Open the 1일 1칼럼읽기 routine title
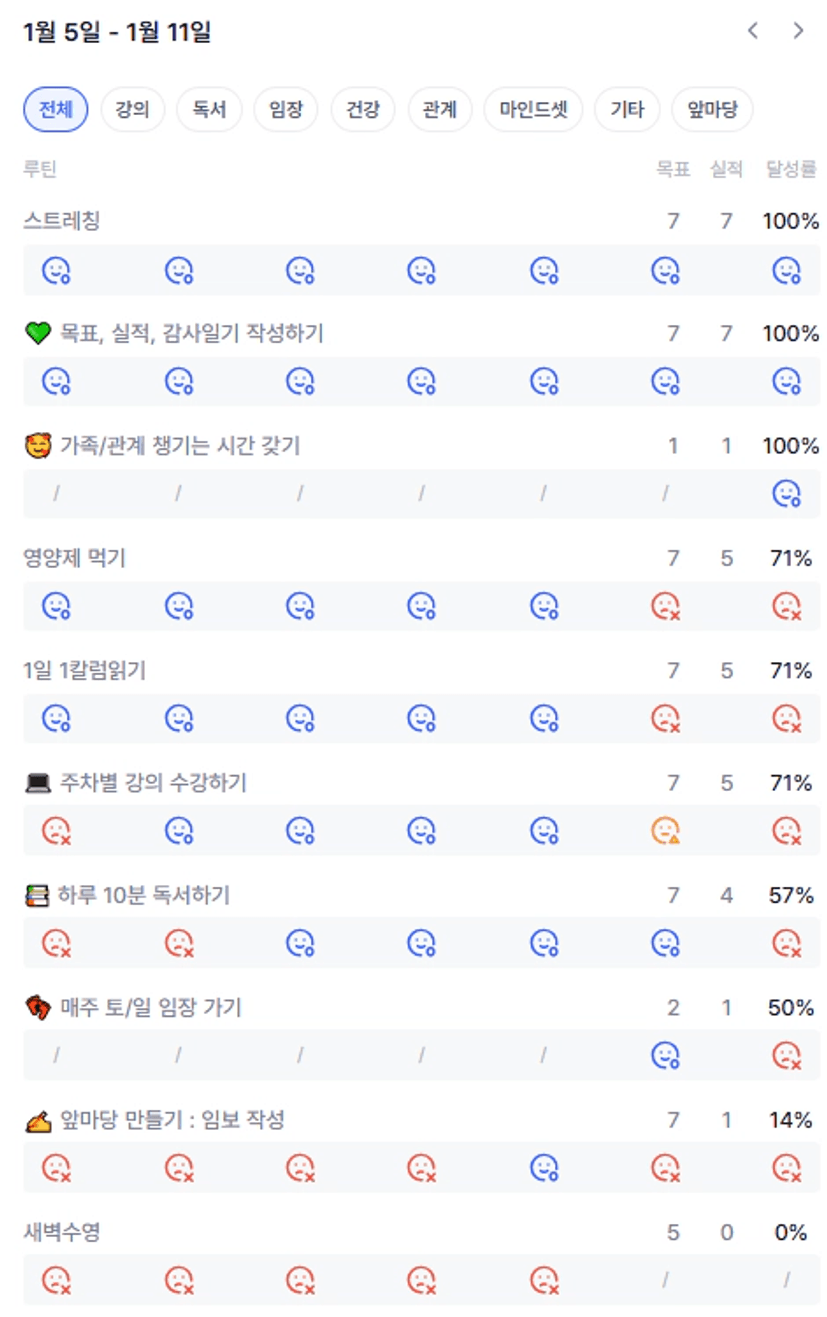 pyautogui.click(x=85, y=670)
